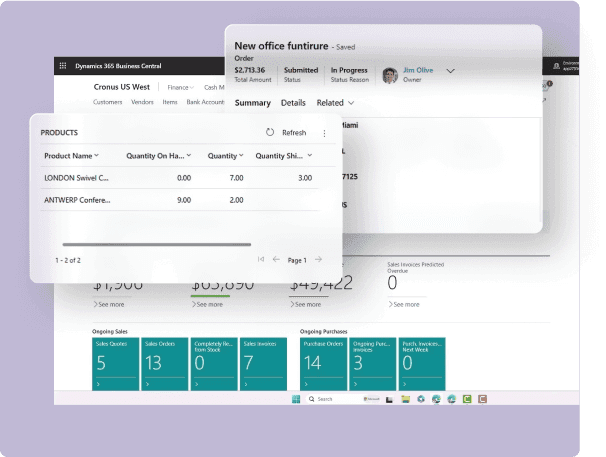Go to first page of products
This screenshot has width=606, height=457.
261,260
